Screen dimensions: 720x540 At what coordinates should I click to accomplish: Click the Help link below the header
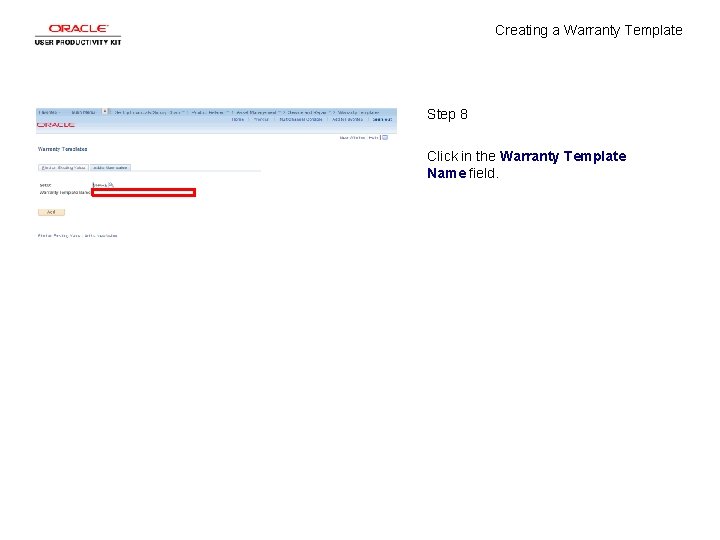(x=373, y=137)
